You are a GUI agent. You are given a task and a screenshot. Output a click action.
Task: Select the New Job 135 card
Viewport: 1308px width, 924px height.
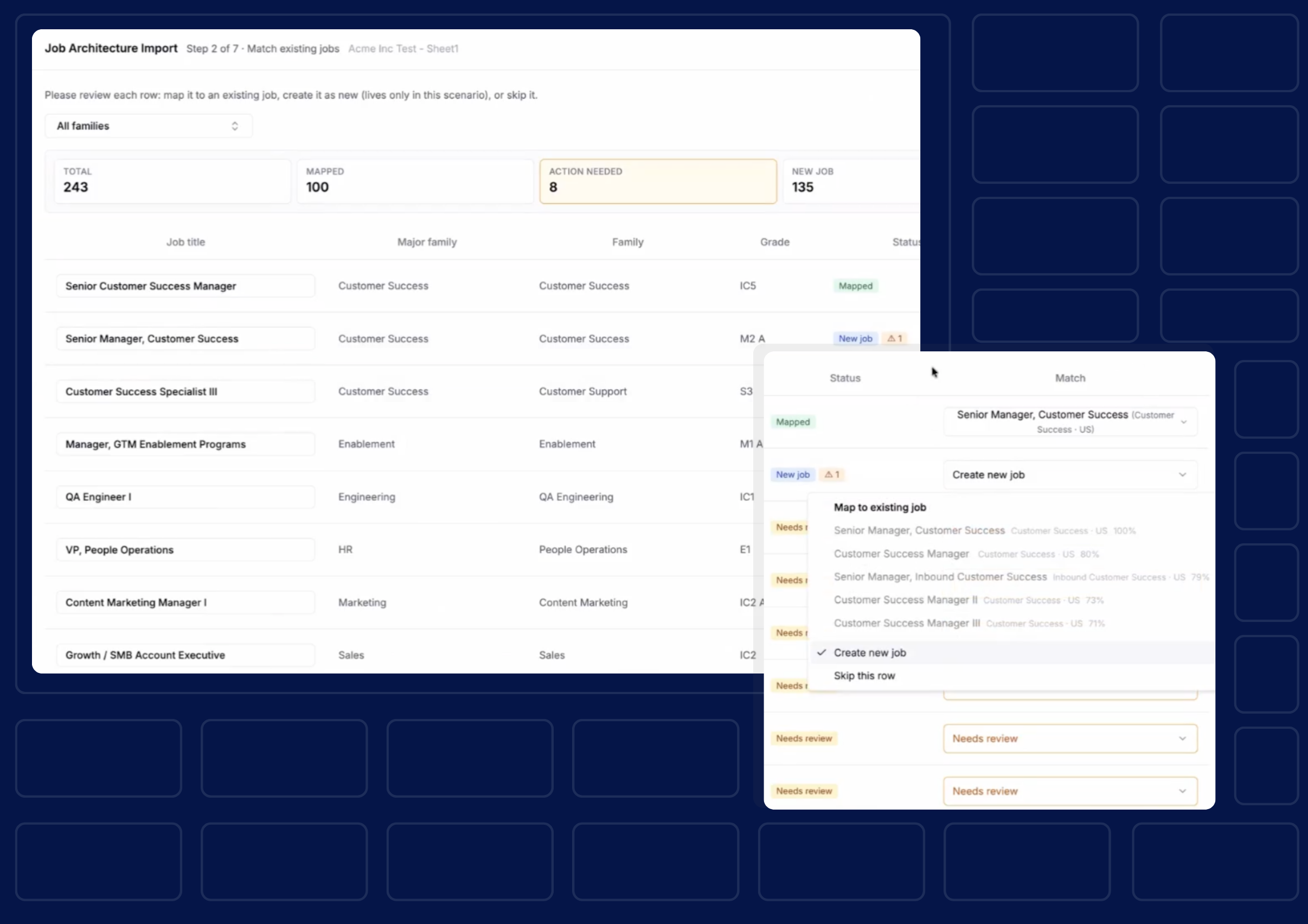(x=851, y=181)
